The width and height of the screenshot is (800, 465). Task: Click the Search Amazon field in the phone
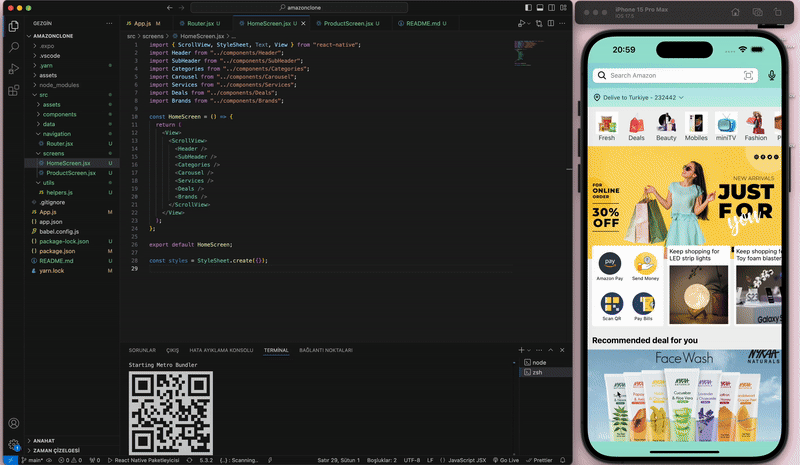[675, 76]
